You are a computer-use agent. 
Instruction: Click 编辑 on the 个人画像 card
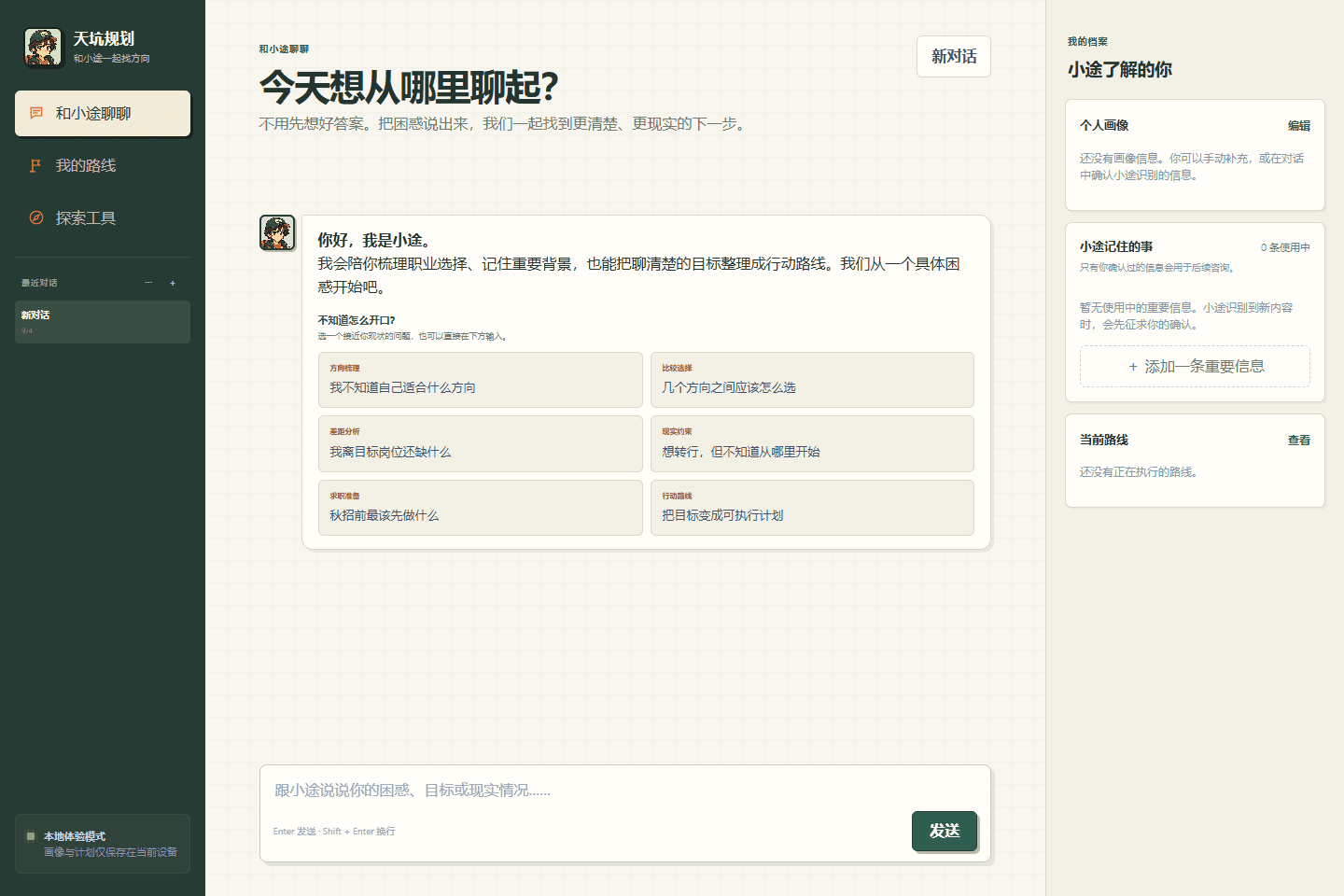click(1299, 125)
